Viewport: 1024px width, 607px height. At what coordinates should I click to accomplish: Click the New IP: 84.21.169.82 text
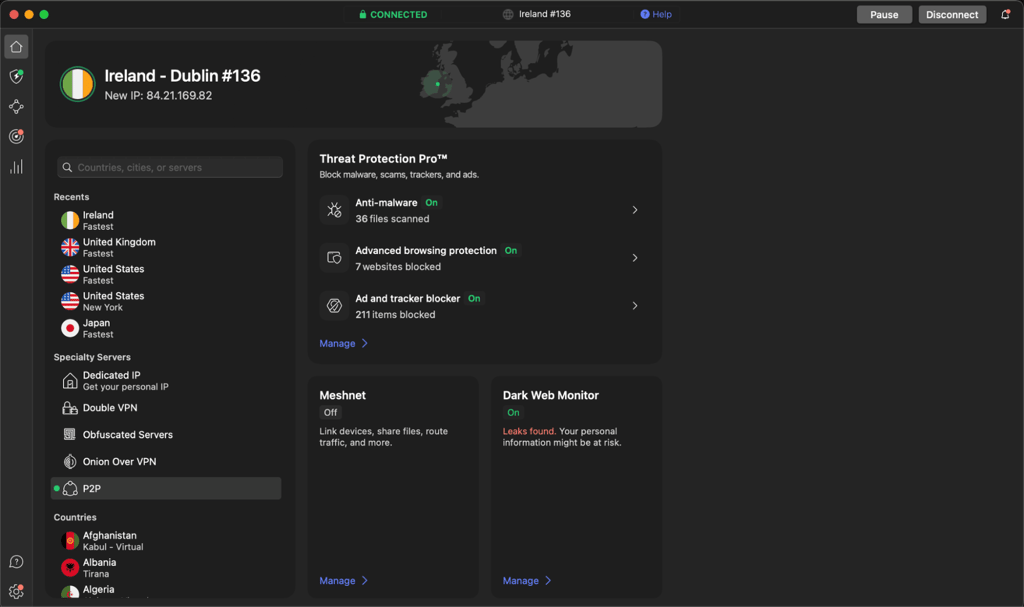pos(158,95)
